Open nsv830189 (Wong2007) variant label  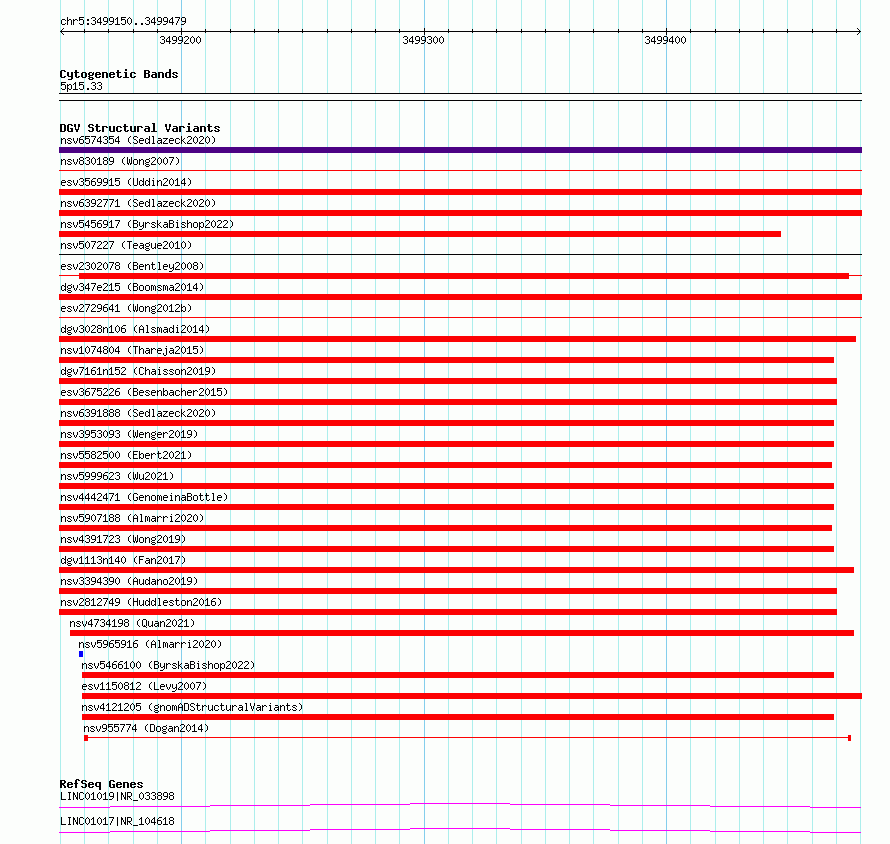[120, 161]
